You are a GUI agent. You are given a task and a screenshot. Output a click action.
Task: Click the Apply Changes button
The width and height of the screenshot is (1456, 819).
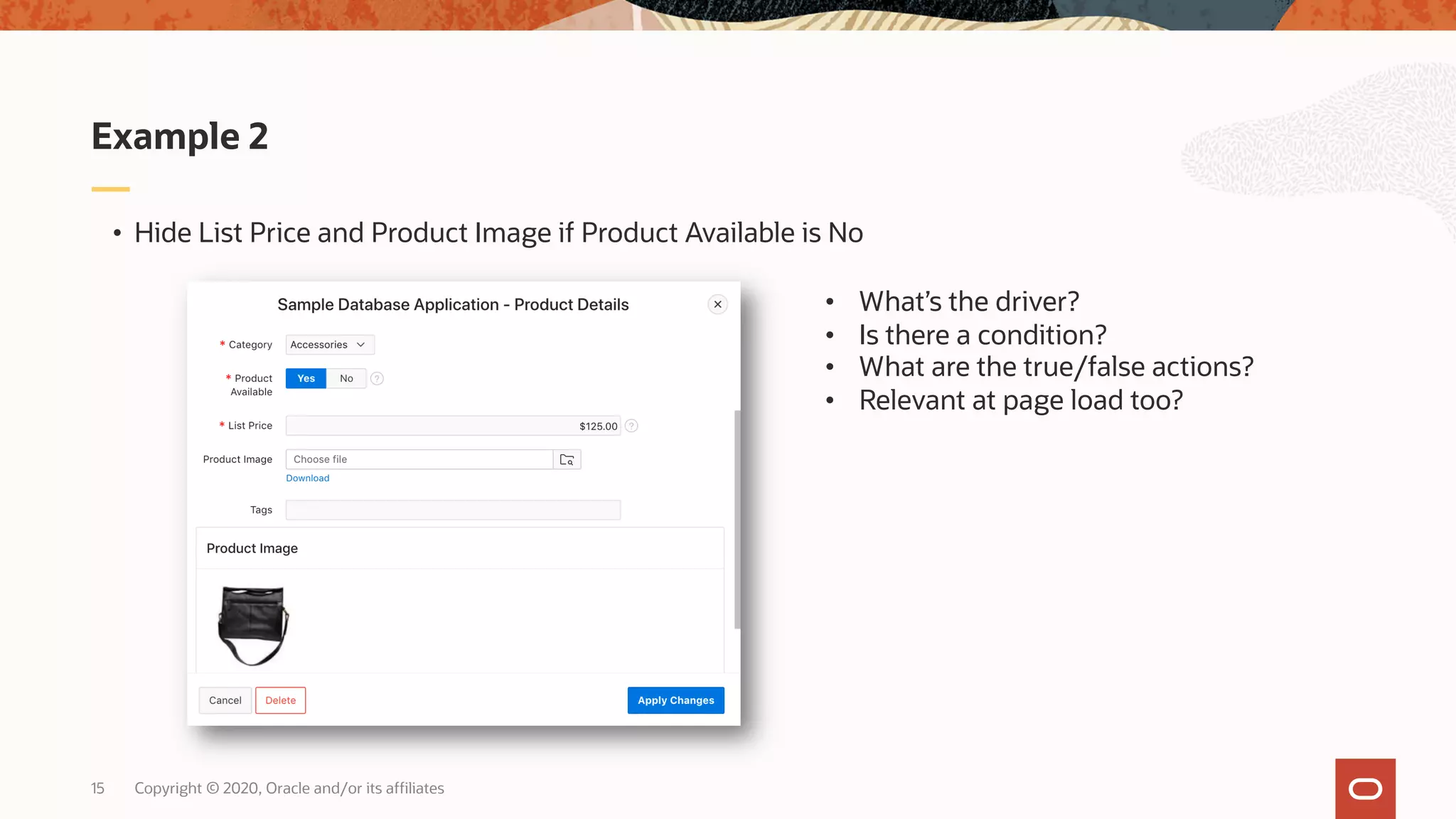pyautogui.click(x=675, y=700)
